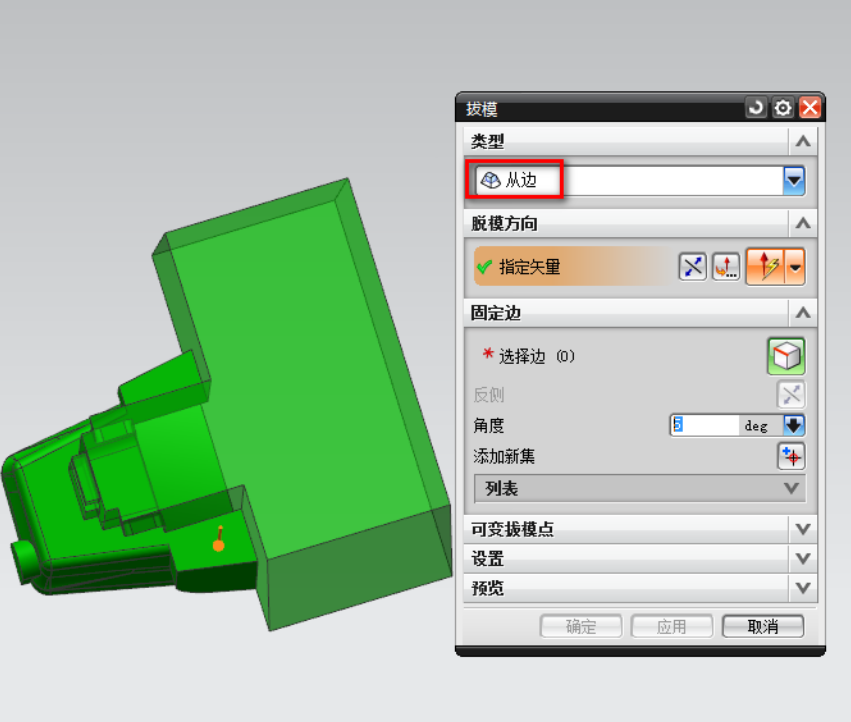Click the 角度 value input field
Image resolution: width=851 pixels, height=722 pixels.
[x=704, y=425]
